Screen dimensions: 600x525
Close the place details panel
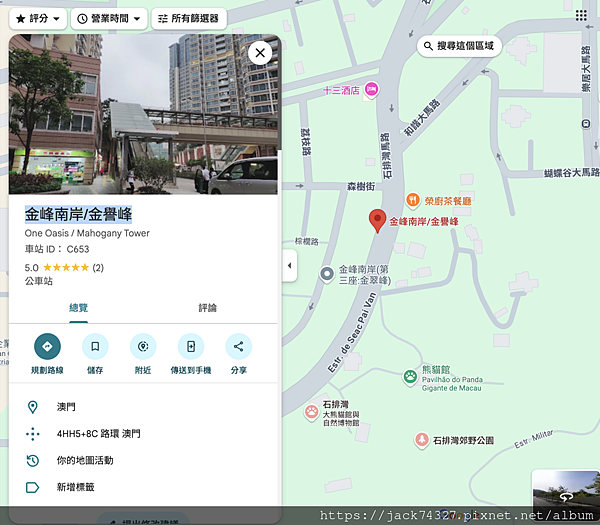(260, 53)
